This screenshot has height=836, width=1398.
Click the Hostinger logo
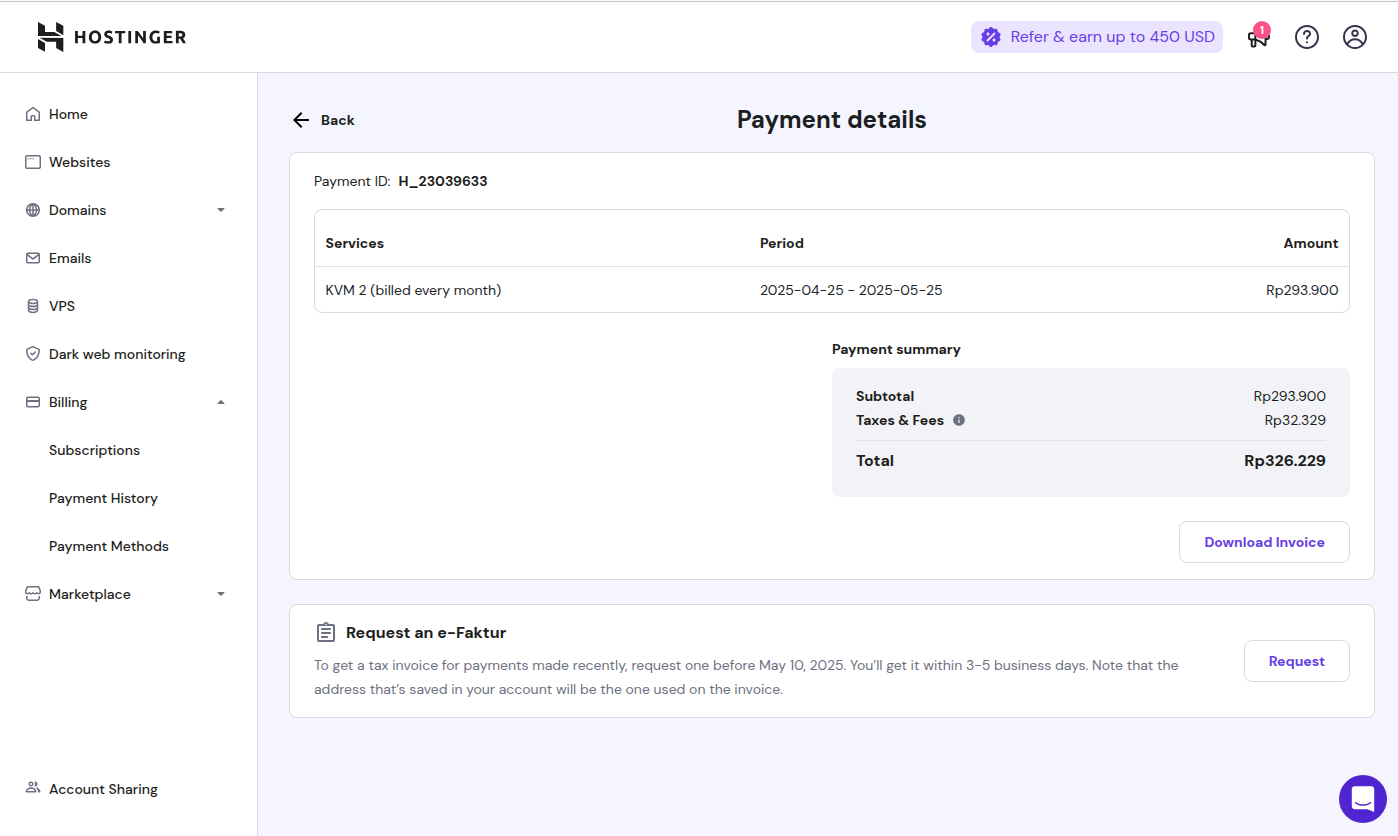(112, 37)
